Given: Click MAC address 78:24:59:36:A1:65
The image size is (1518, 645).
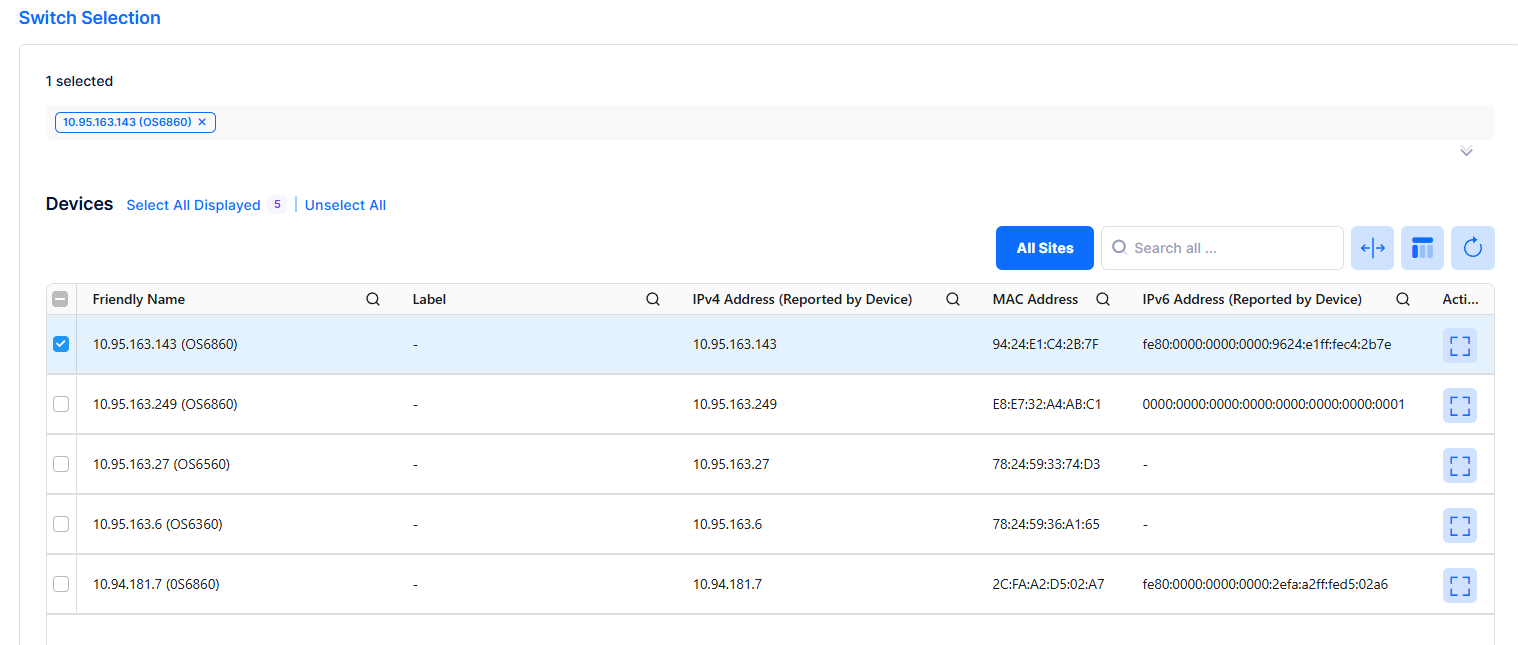Looking at the screenshot, I should (1046, 524).
